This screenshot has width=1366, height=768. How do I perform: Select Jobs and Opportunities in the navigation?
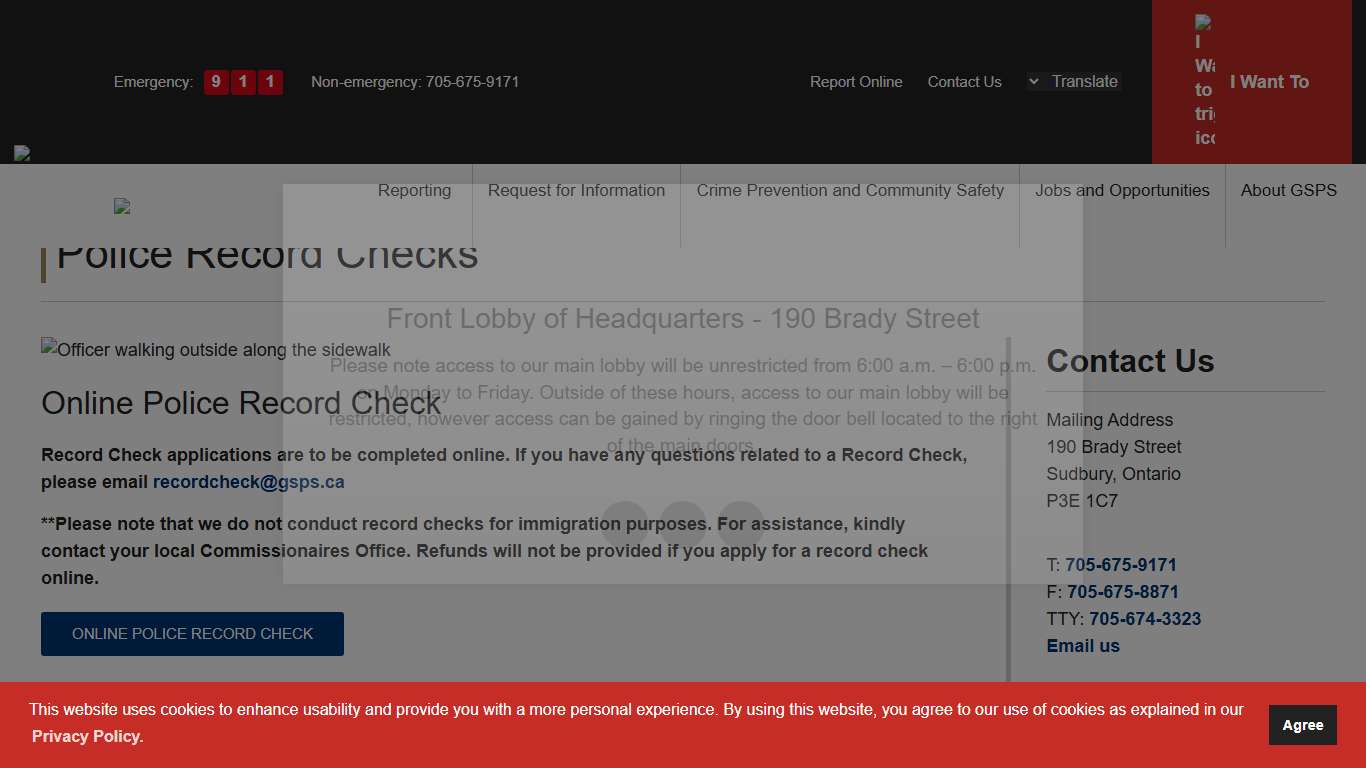[1122, 190]
